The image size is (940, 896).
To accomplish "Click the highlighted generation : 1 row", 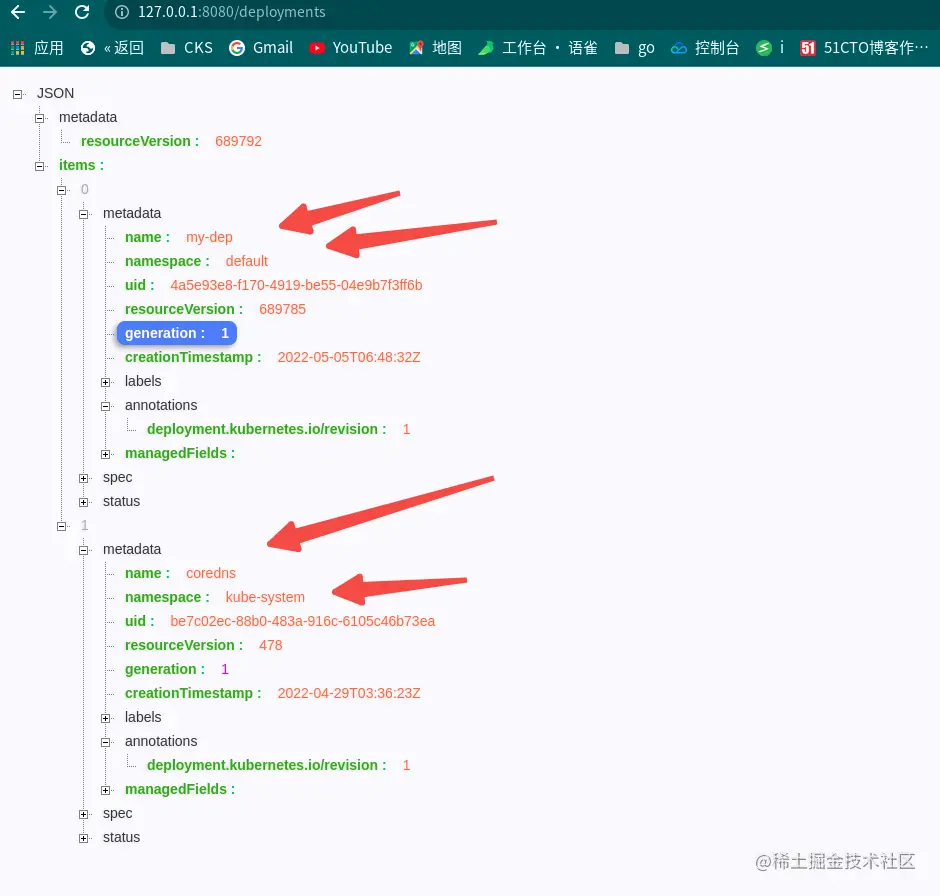I will [x=177, y=333].
